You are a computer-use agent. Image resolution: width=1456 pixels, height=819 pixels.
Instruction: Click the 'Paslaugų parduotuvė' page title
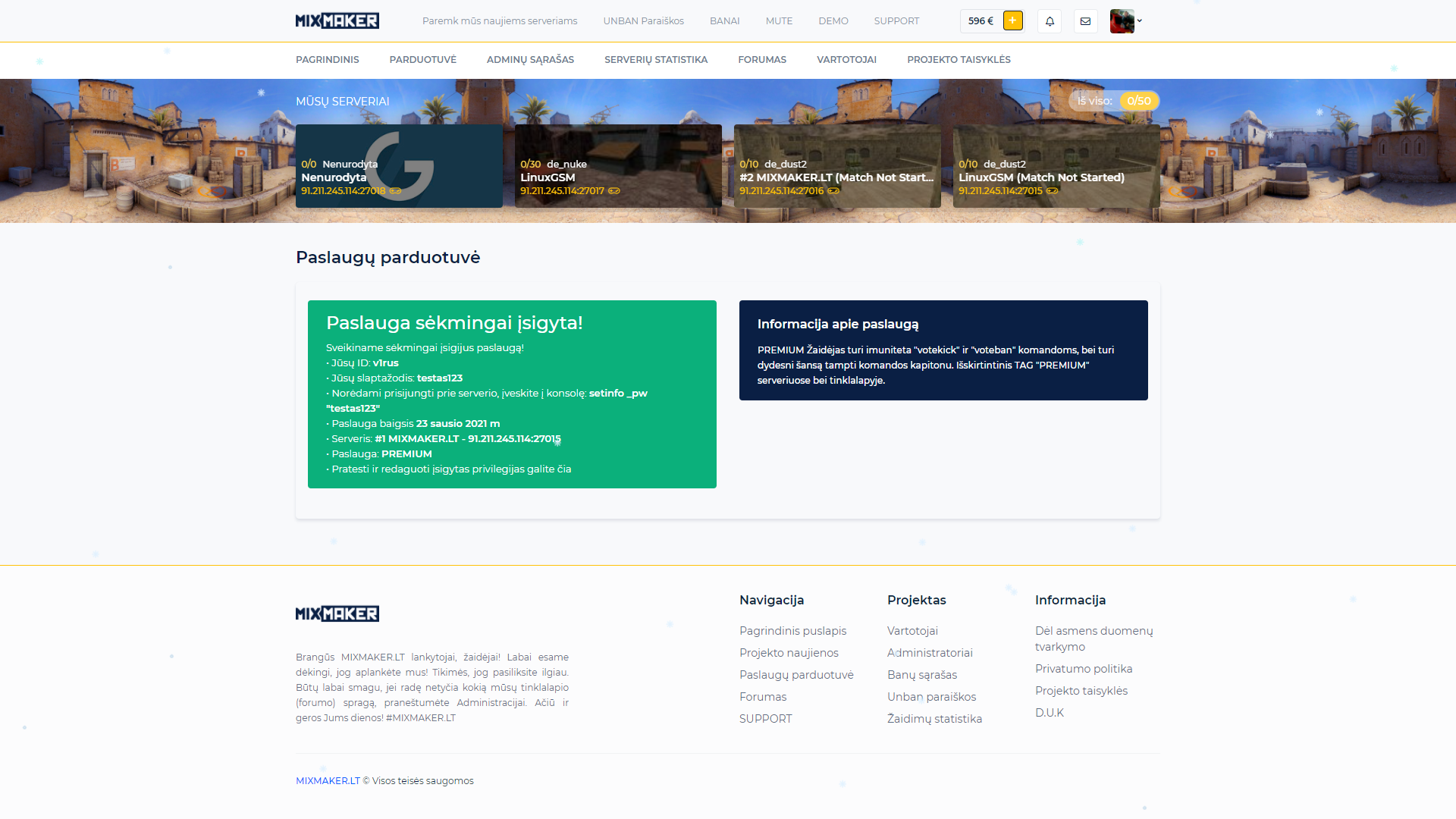click(388, 258)
